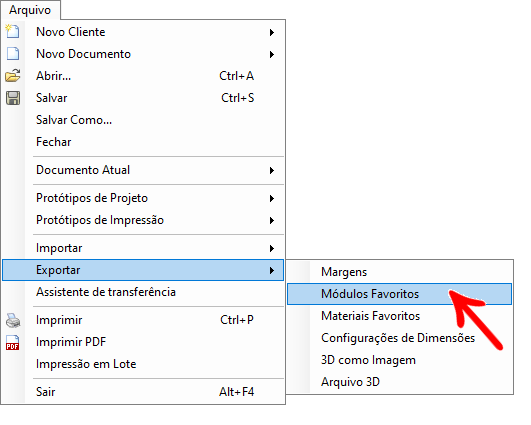Expand Protótipos de Projeto submenu arrow
The width and height of the screenshot is (531, 425).
pos(272,198)
